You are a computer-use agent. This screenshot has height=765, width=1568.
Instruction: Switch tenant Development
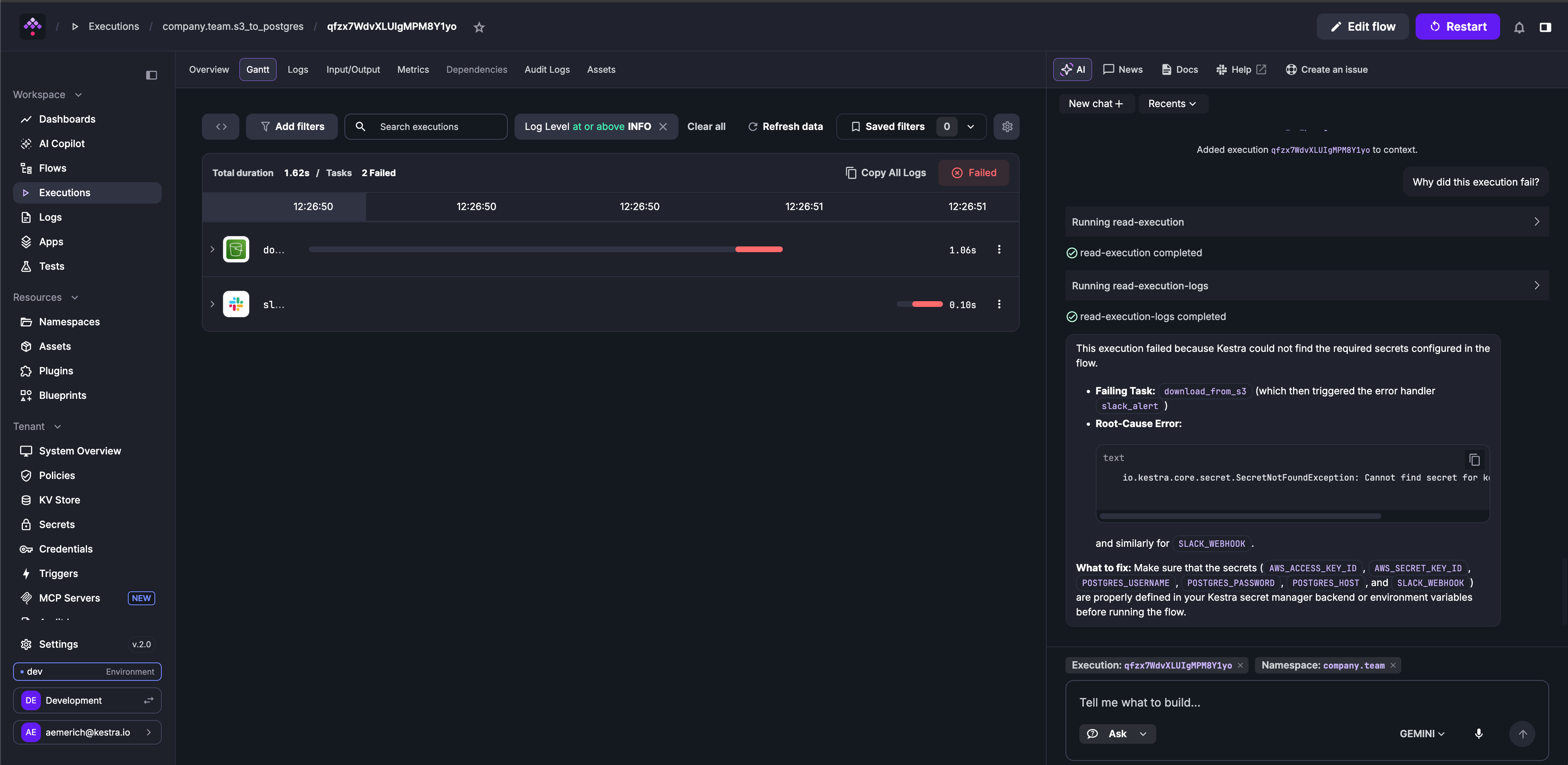pos(87,700)
